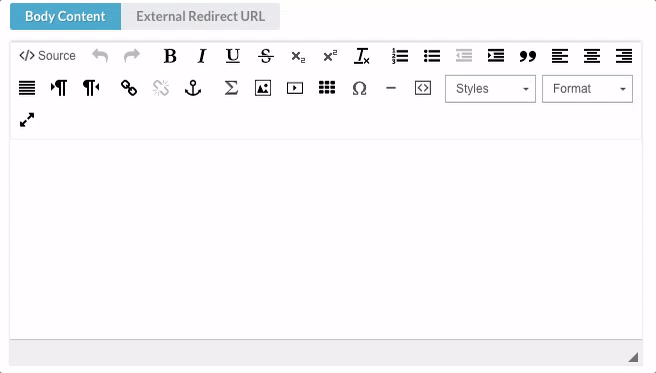The image size is (656, 373).
Task: Click the editor resize handle corner
Action: tap(633, 357)
